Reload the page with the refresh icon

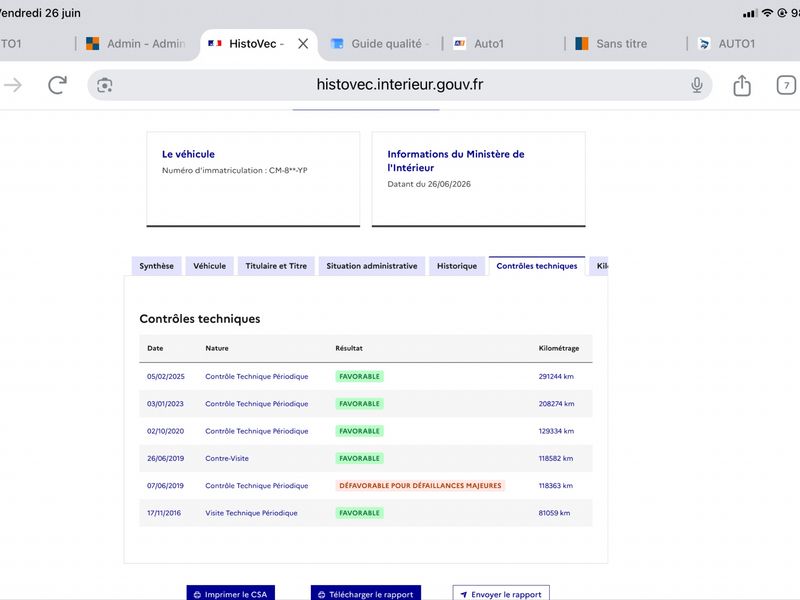(57, 85)
